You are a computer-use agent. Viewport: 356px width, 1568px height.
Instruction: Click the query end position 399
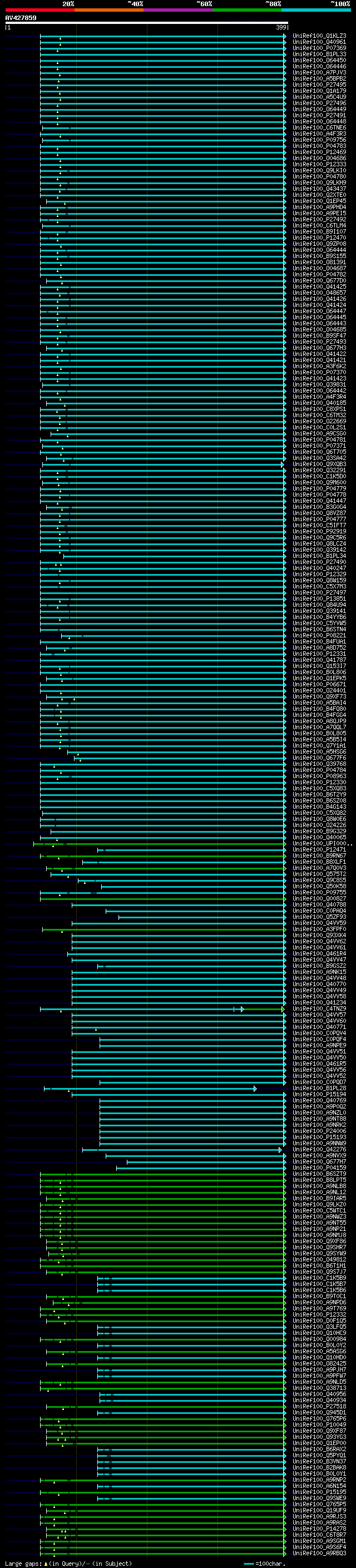[x=280, y=27]
